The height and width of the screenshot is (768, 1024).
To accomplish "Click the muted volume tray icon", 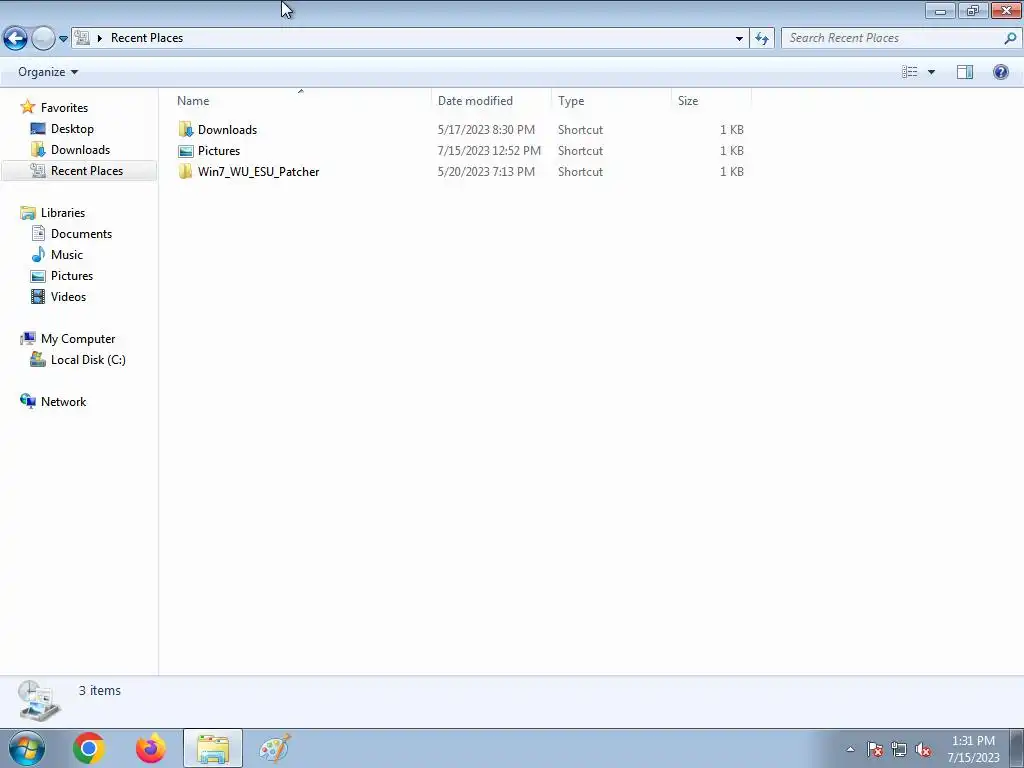I will 923,749.
